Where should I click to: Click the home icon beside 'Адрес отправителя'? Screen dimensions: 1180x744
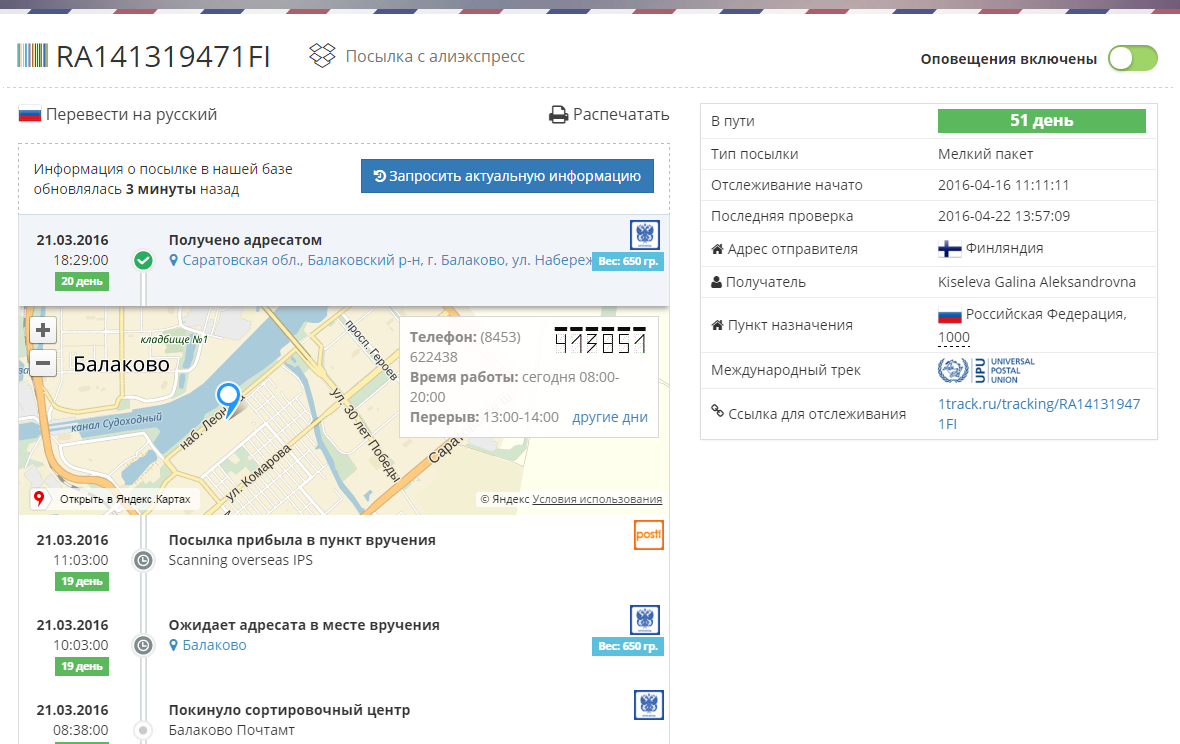(x=717, y=249)
